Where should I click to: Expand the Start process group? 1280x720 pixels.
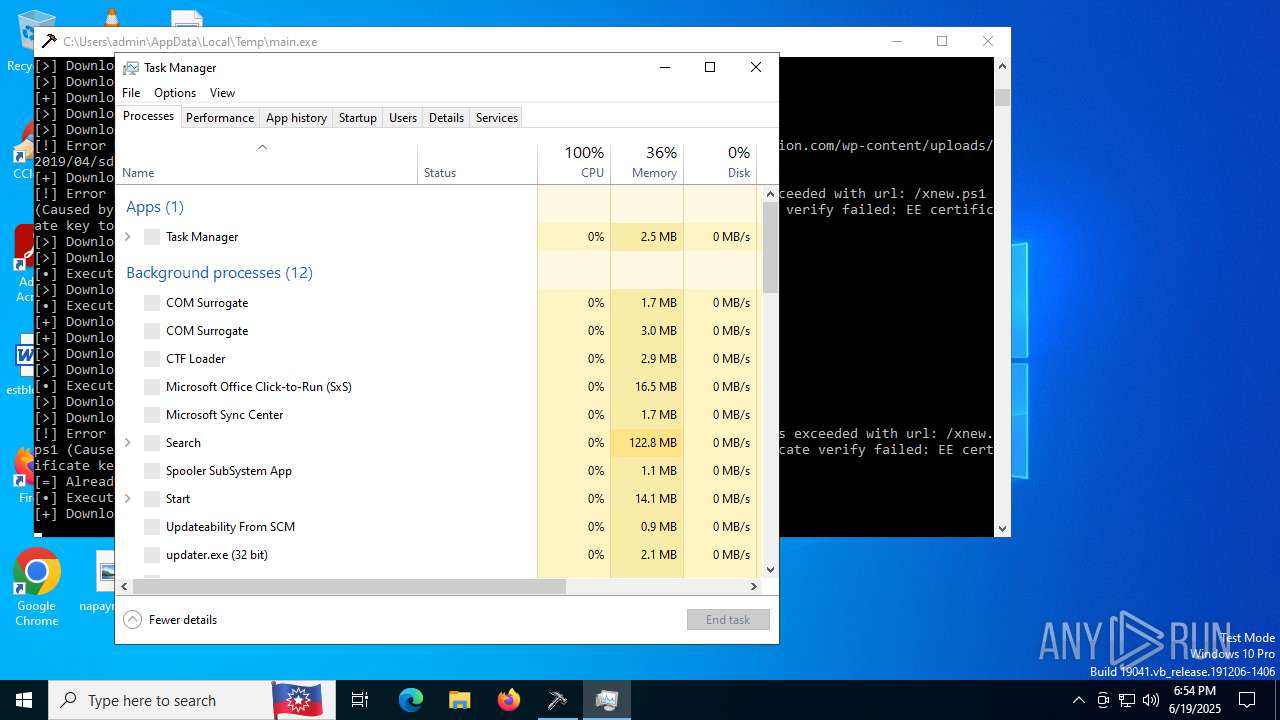[x=127, y=499]
